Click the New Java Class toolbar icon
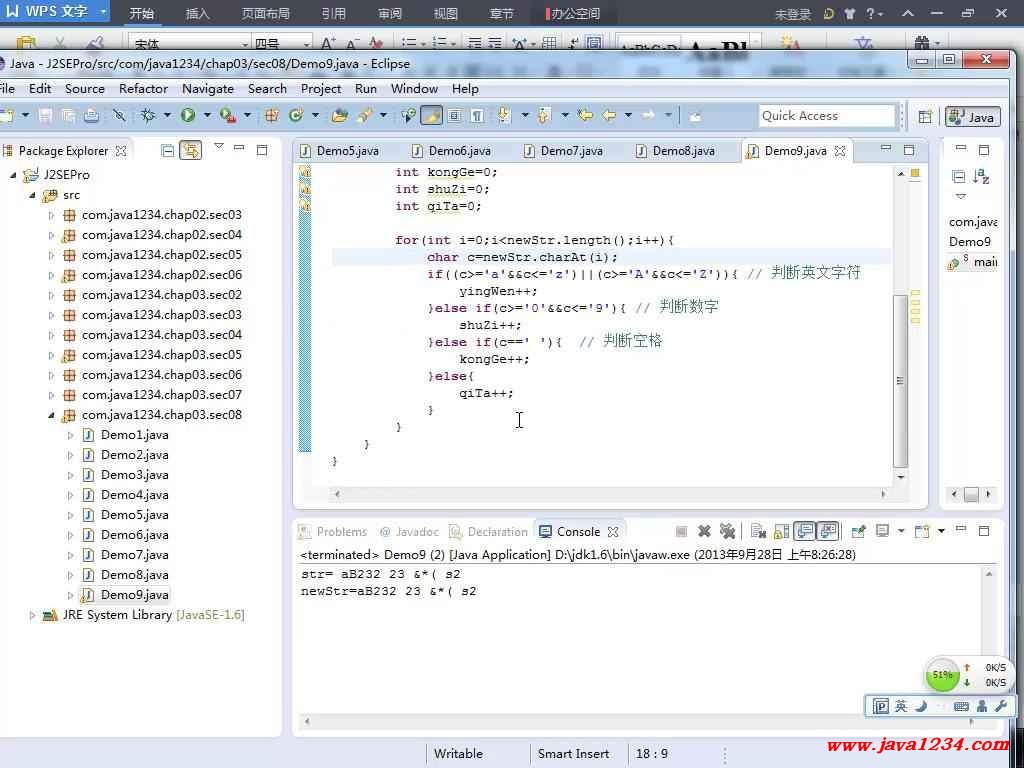This screenshot has height=768, width=1024. (x=296, y=116)
